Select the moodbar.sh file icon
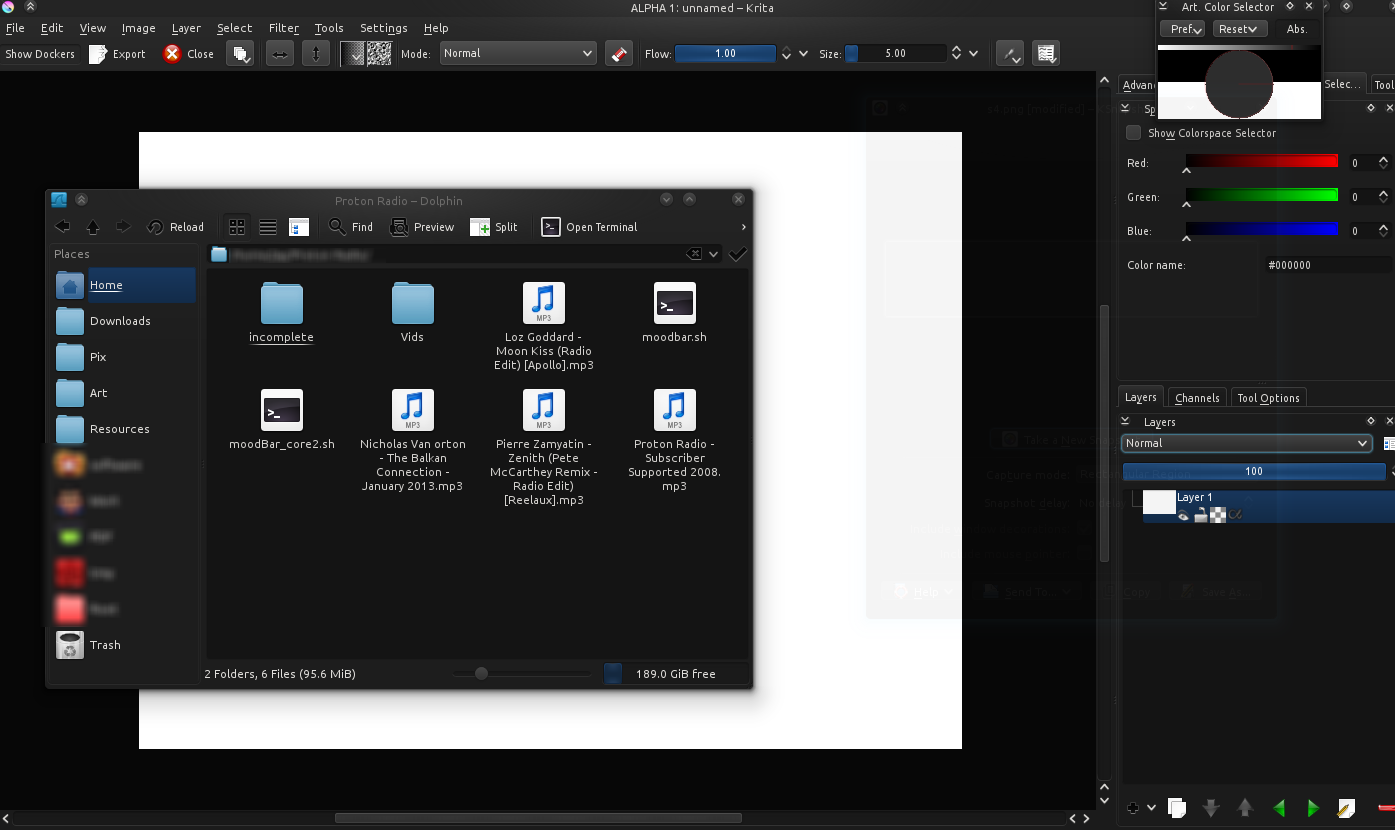The height and width of the screenshot is (830, 1395). pos(674,303)
